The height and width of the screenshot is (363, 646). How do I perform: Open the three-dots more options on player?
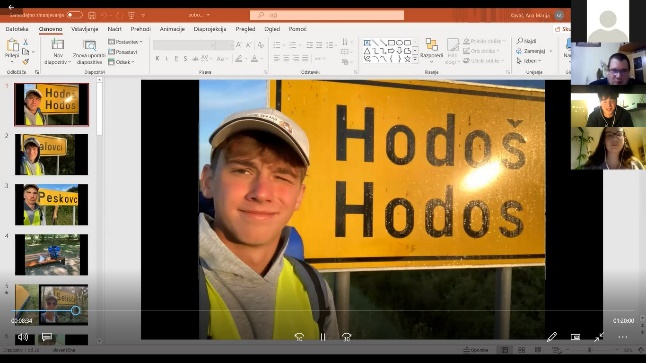[x=623, y=337]
